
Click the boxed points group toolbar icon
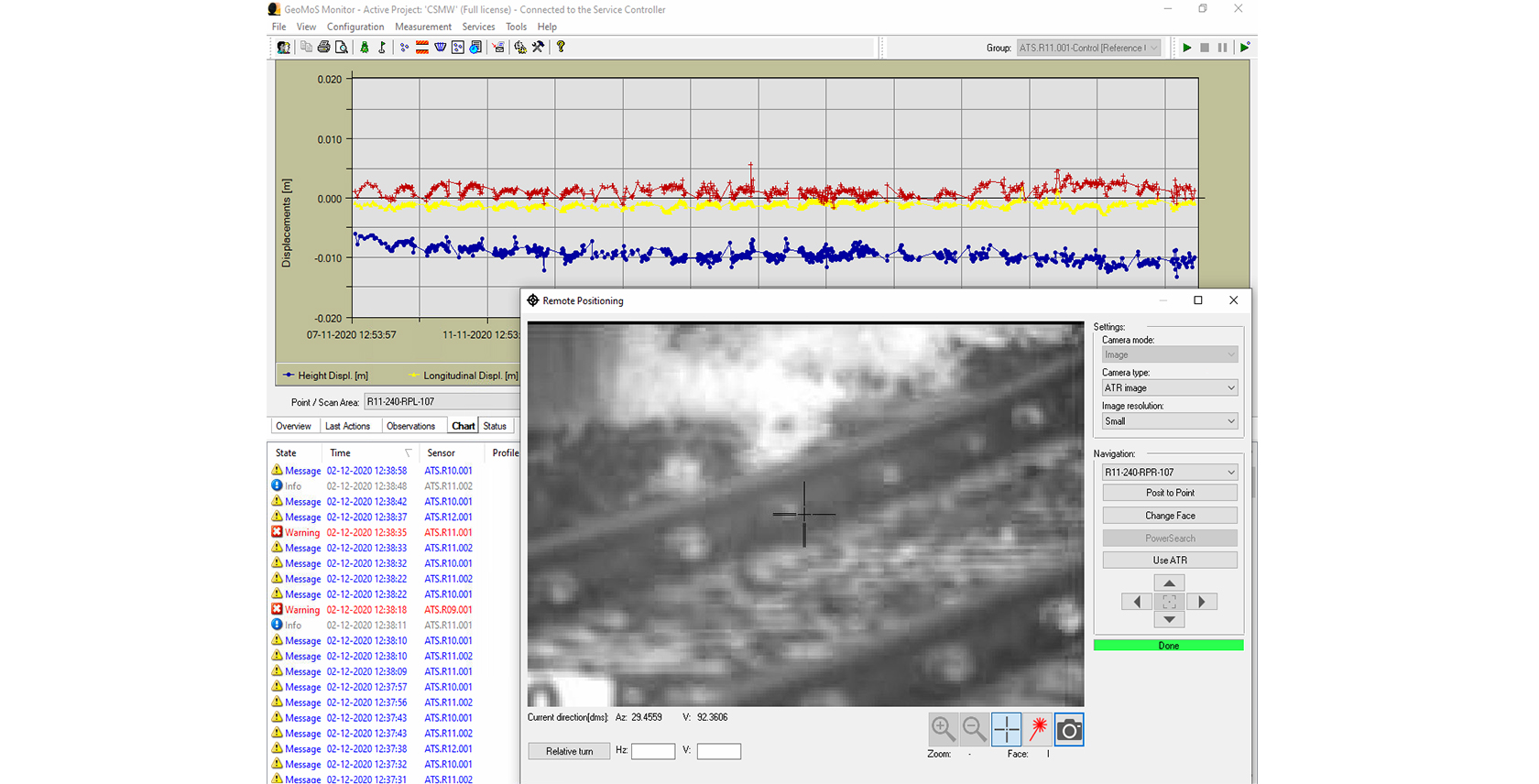[x=458, y=48]
